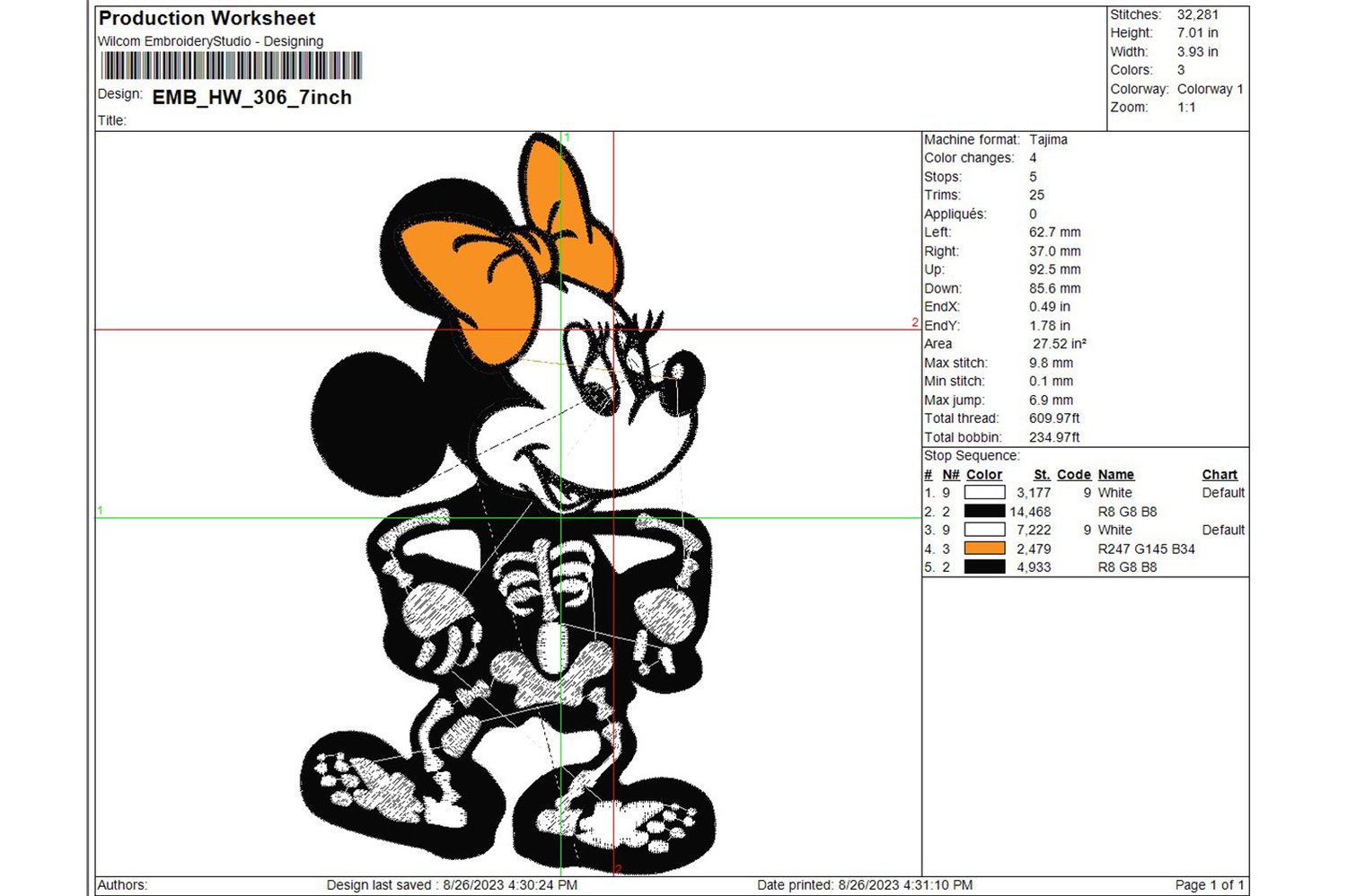Click 'R8 G8 B8' in stop row 5
Image resolution: width=1347 pixels, height=896 pixels.
click(x=1128, y=567)
